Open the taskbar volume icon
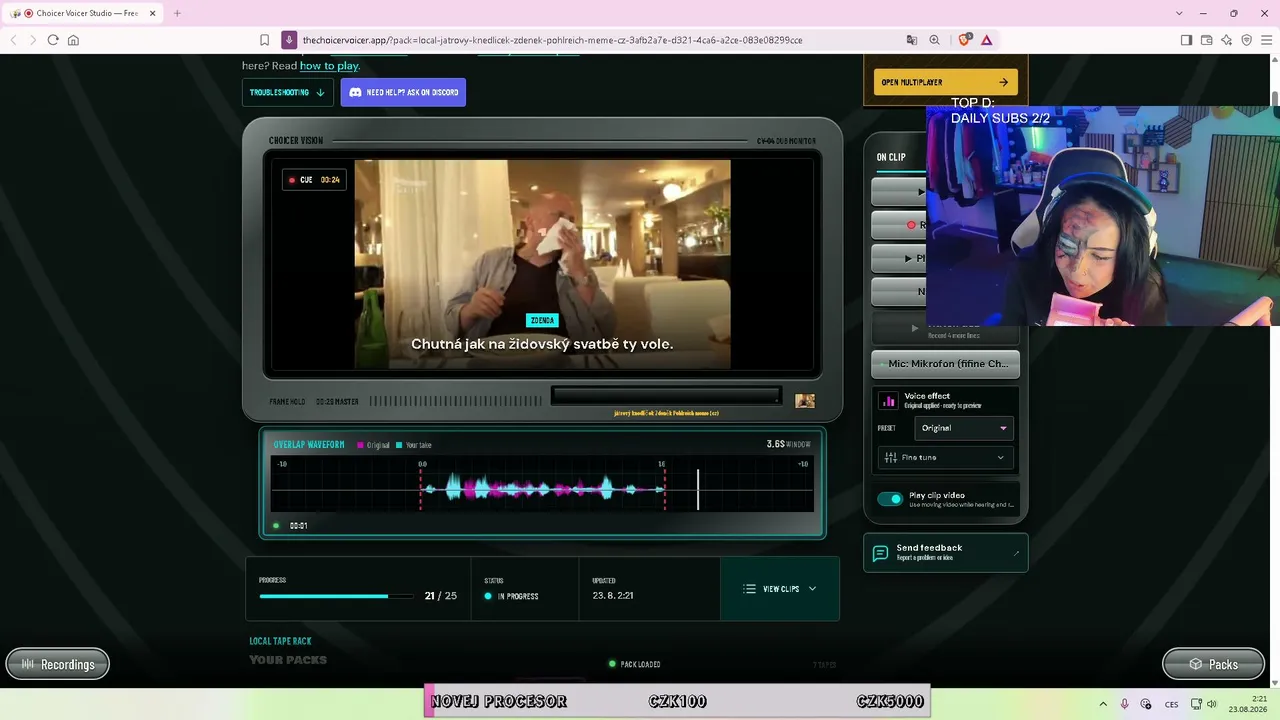This screenshot has width=1280, height=720. [x=1212, y=704]
